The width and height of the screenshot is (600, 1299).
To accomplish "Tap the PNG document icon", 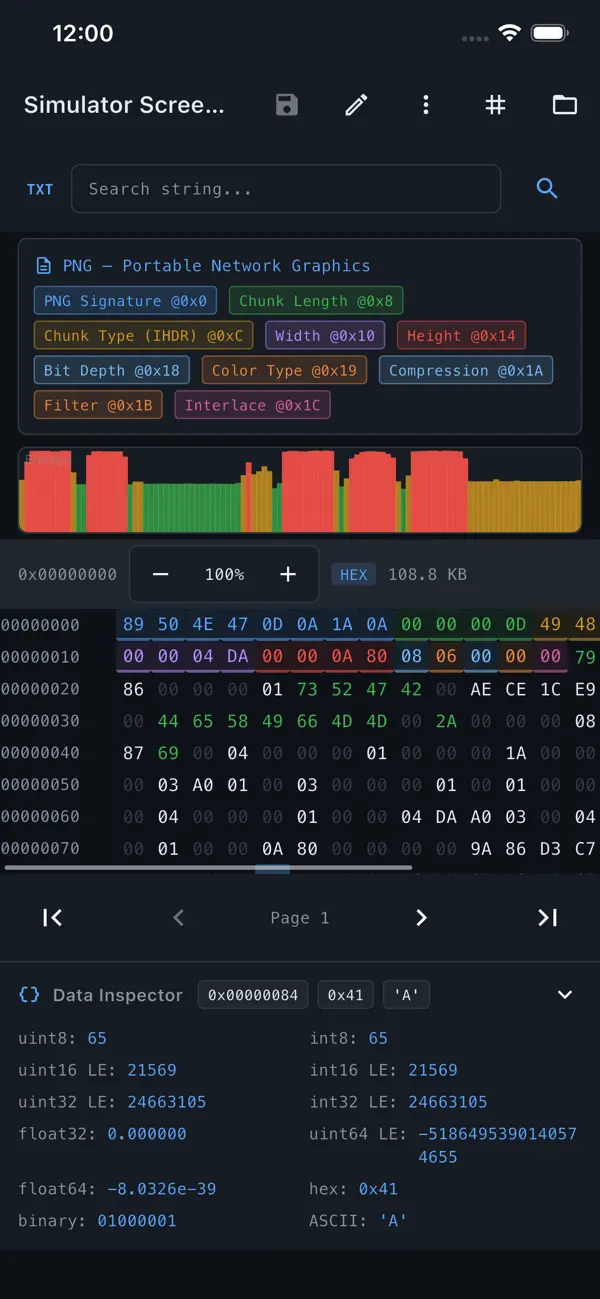I will (44, 266).
